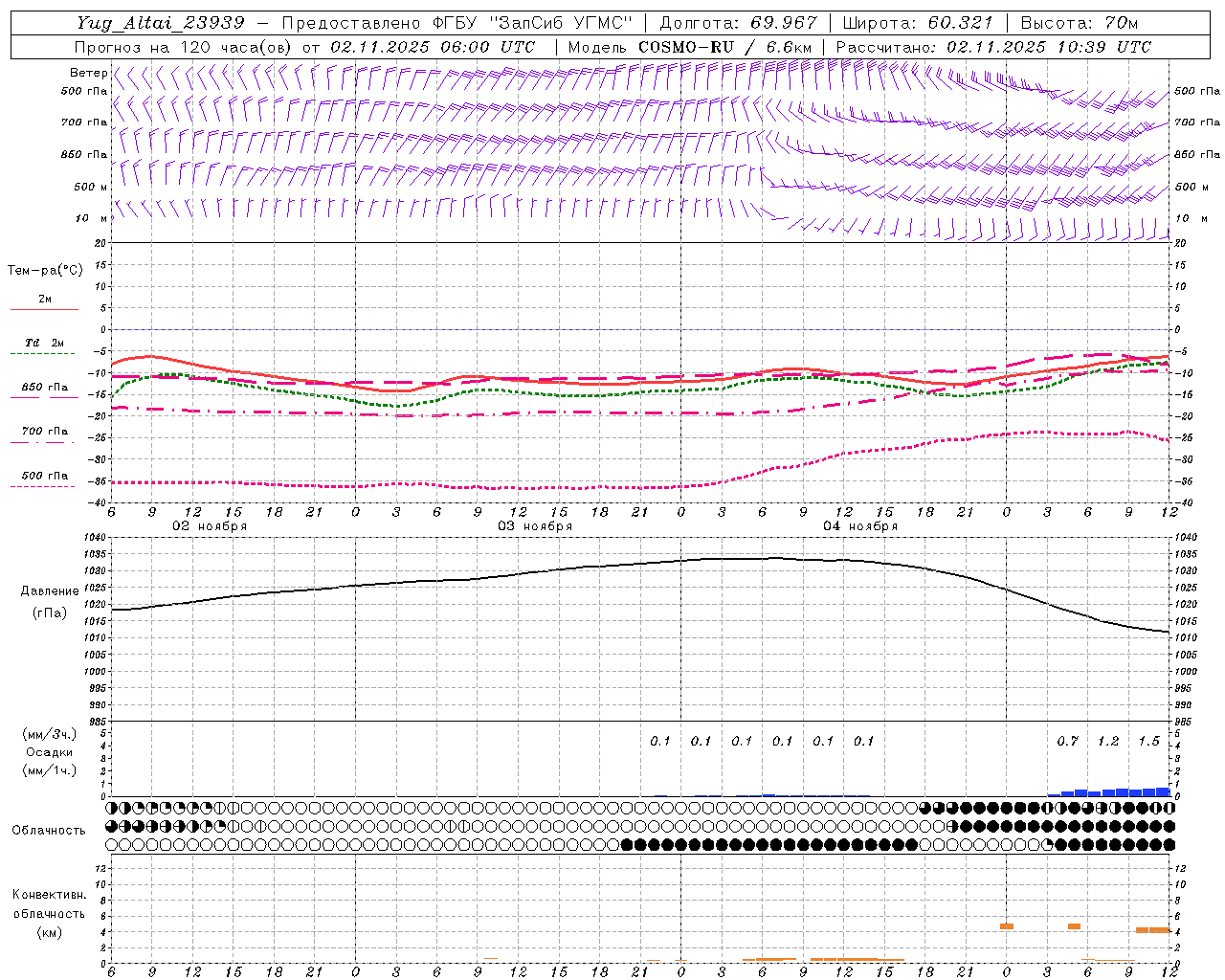Click the 04 ноября date label
The image size is (1225, 980).
(860, 526)
